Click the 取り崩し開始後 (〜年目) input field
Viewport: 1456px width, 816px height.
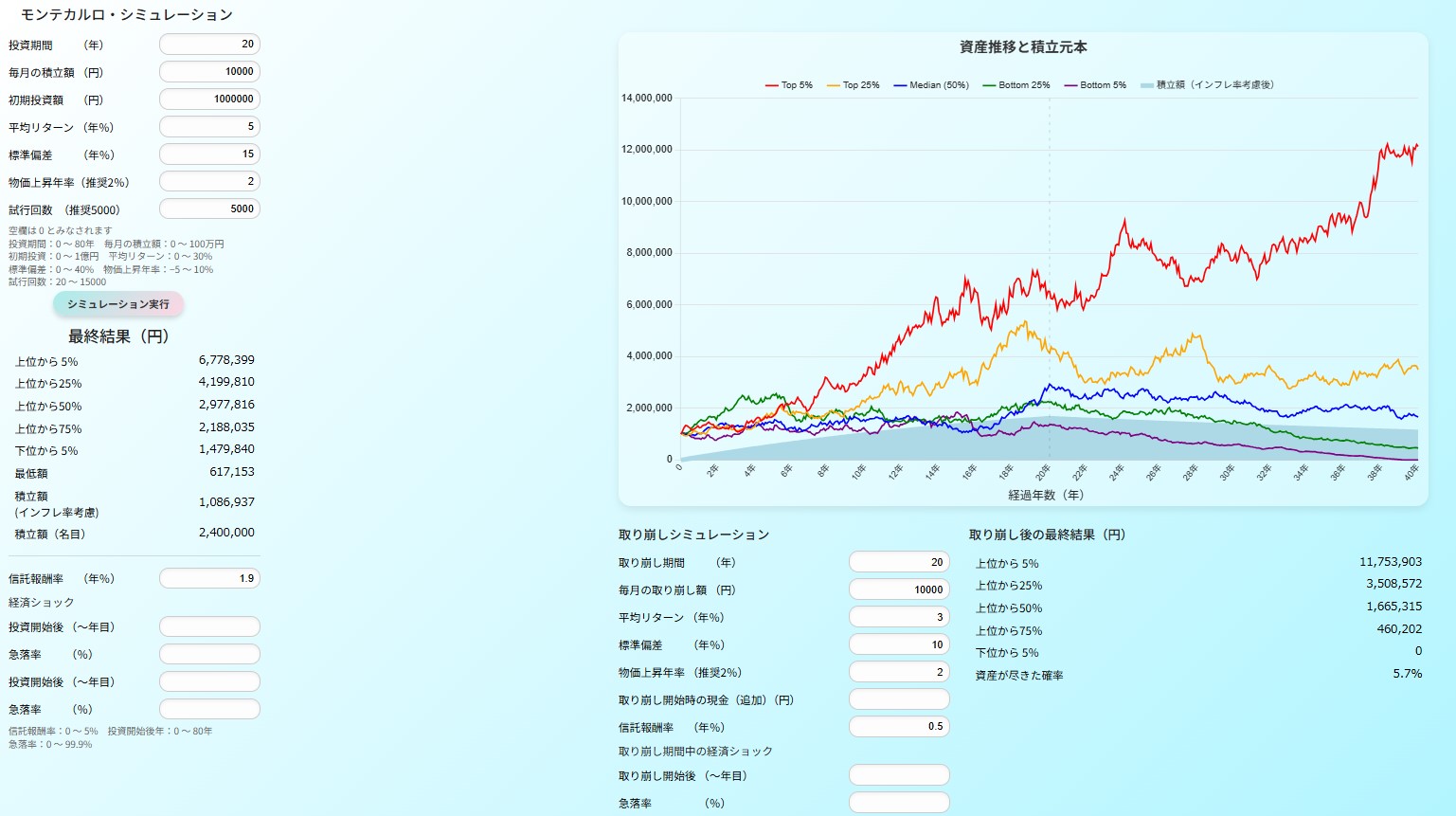pyautogui.click(x=898, y=776)
